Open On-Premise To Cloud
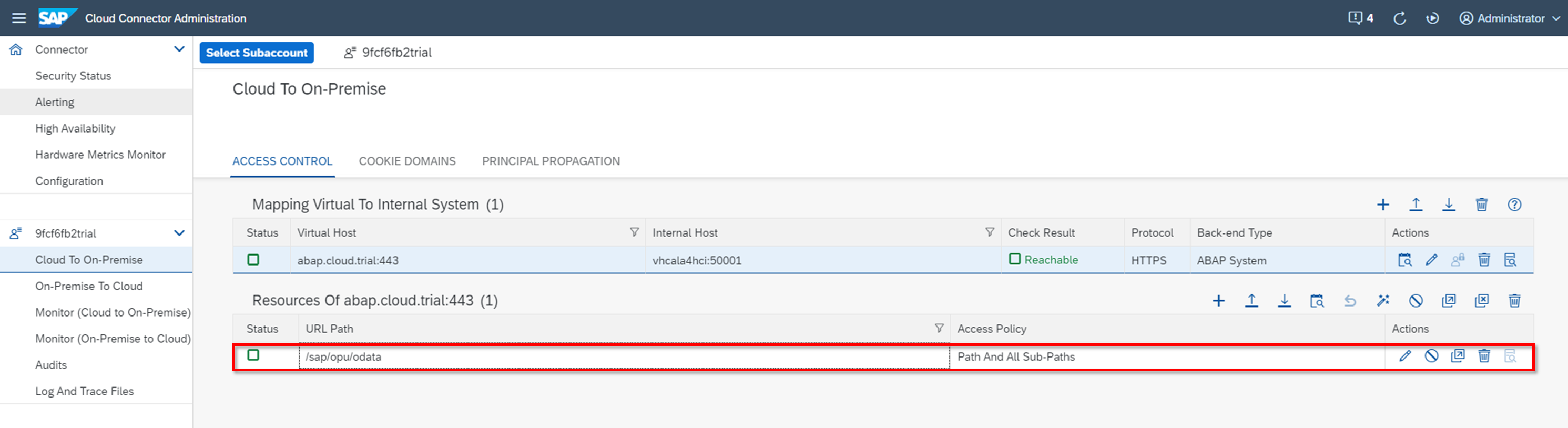 89,286
